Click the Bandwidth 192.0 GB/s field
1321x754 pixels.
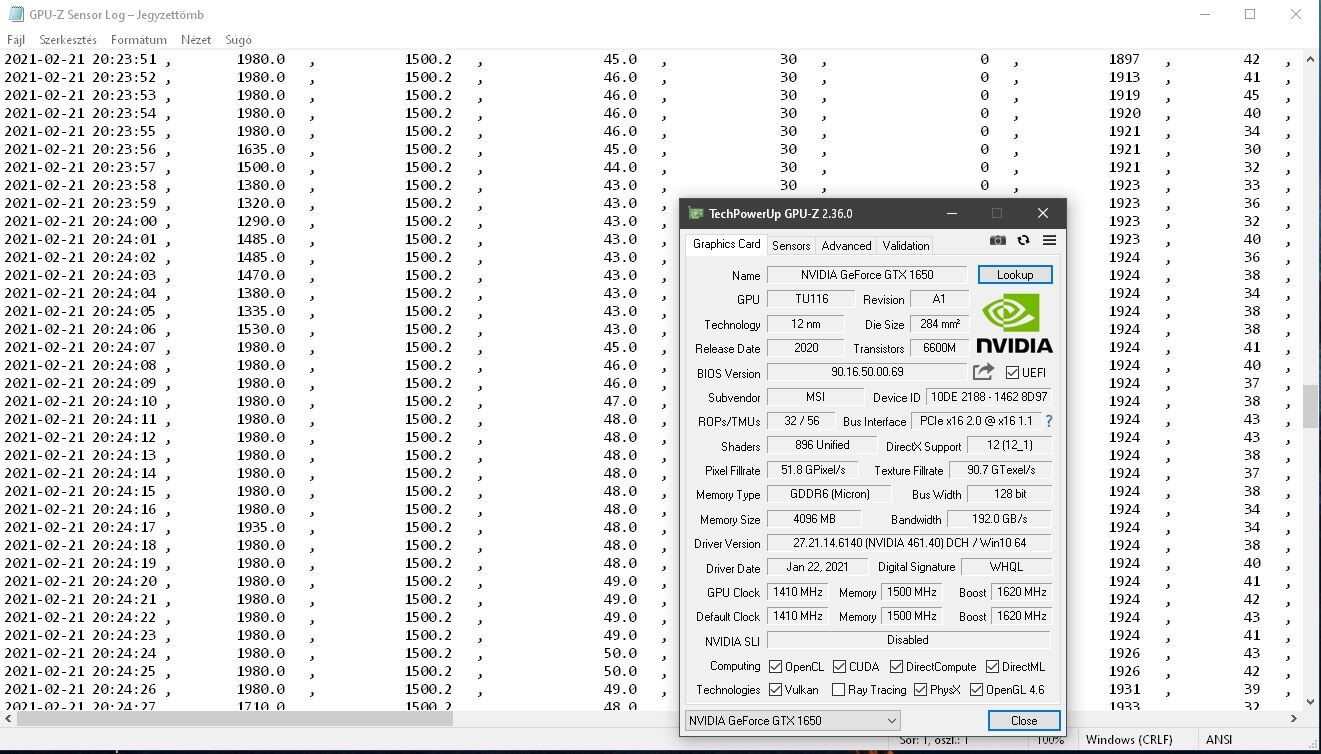[x=998, y=519]
